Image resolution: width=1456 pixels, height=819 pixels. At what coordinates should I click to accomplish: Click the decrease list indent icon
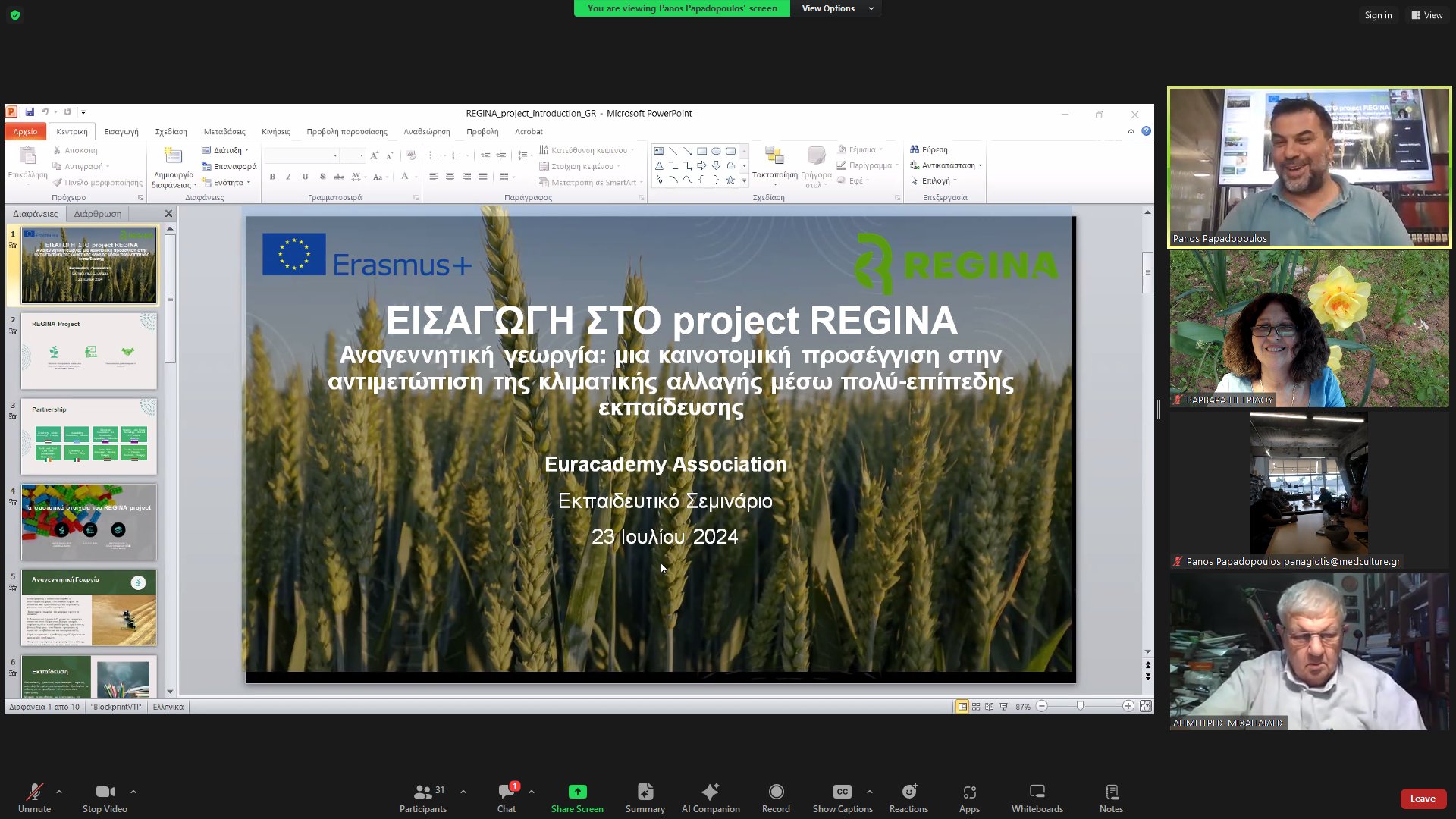[485, 155]
